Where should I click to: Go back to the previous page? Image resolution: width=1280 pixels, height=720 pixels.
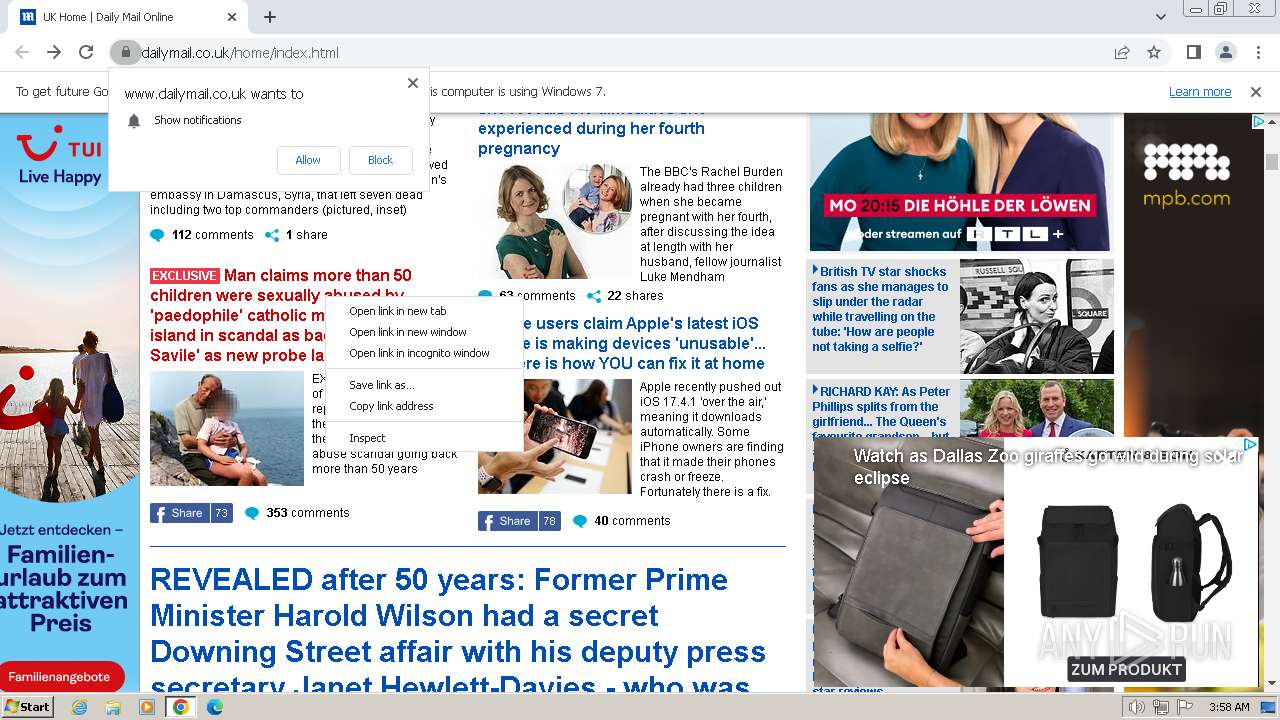[22, 52]
